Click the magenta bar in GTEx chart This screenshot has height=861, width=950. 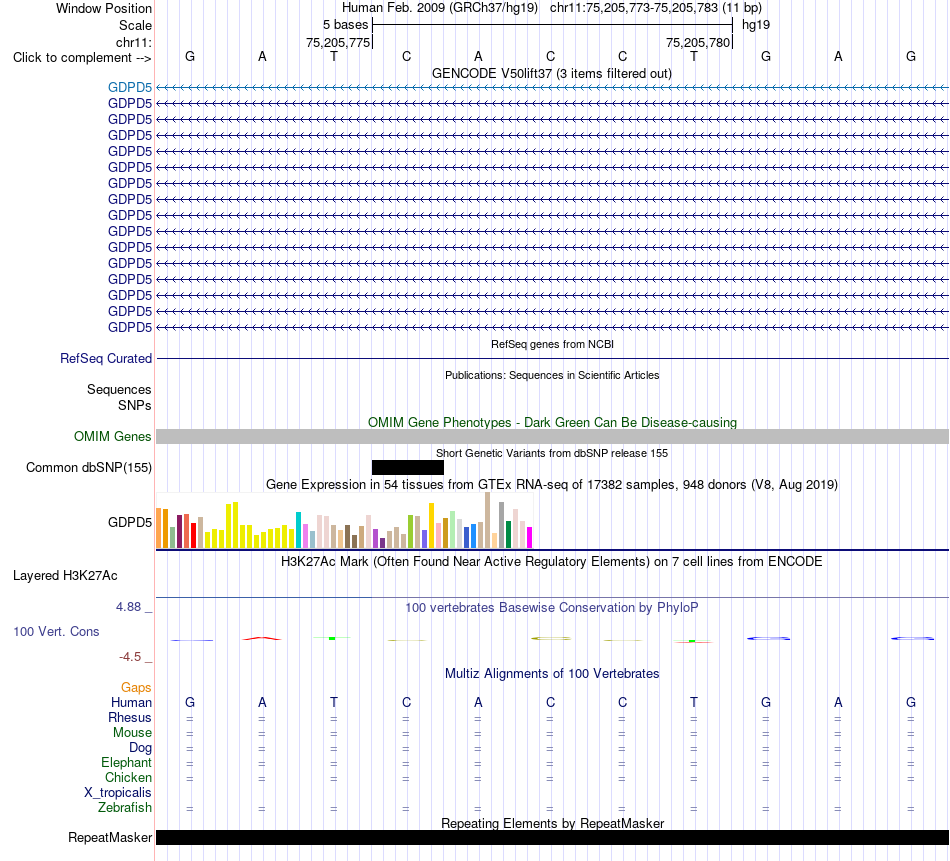click(530, 538)
